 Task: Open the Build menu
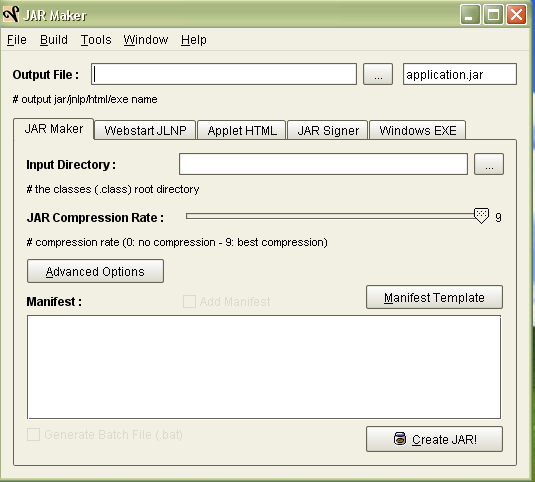54,40
